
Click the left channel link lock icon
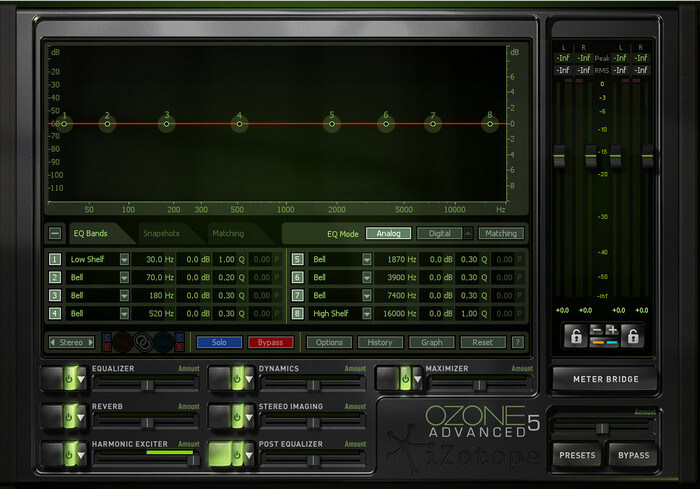576,337
